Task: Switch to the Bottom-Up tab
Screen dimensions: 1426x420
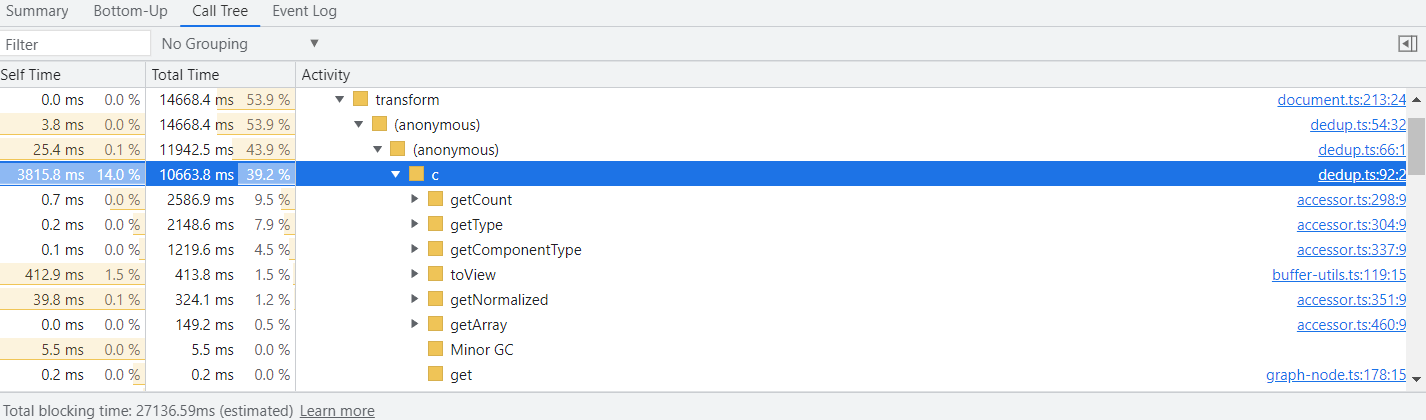Action: [x=130, y=12]
